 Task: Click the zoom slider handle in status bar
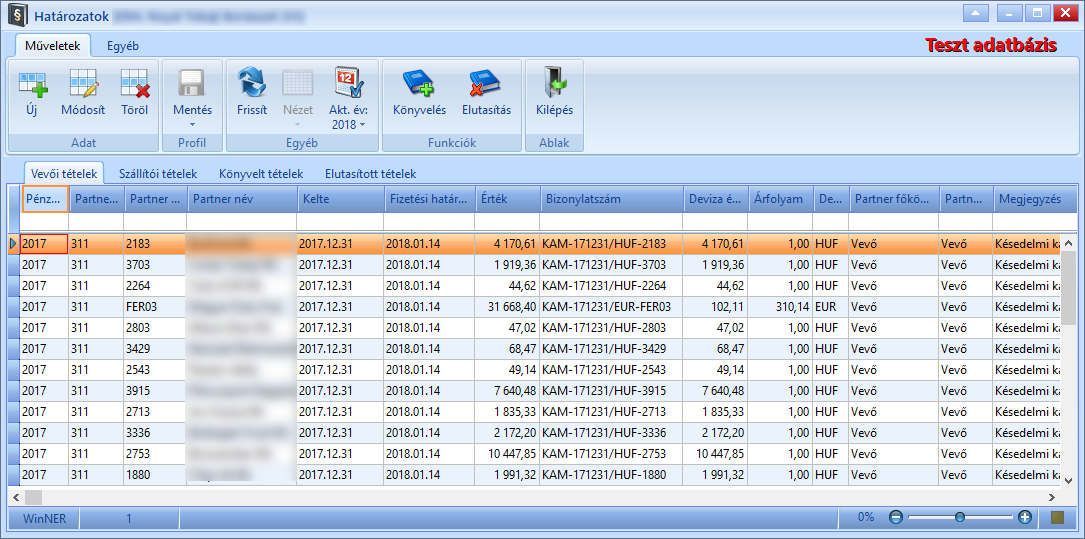coord(960,517)
